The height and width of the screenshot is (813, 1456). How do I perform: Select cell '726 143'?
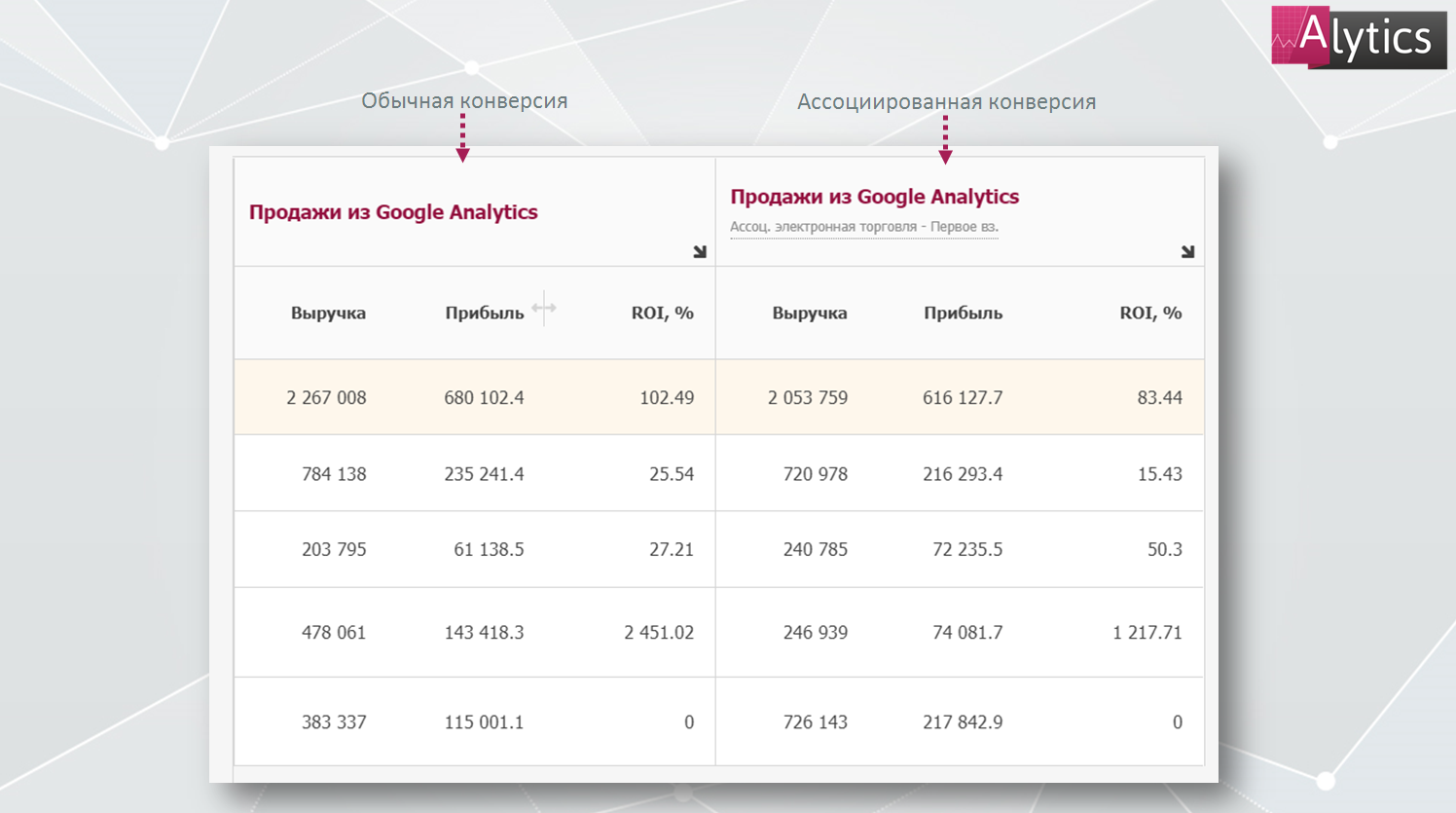[x=816, y=722]
